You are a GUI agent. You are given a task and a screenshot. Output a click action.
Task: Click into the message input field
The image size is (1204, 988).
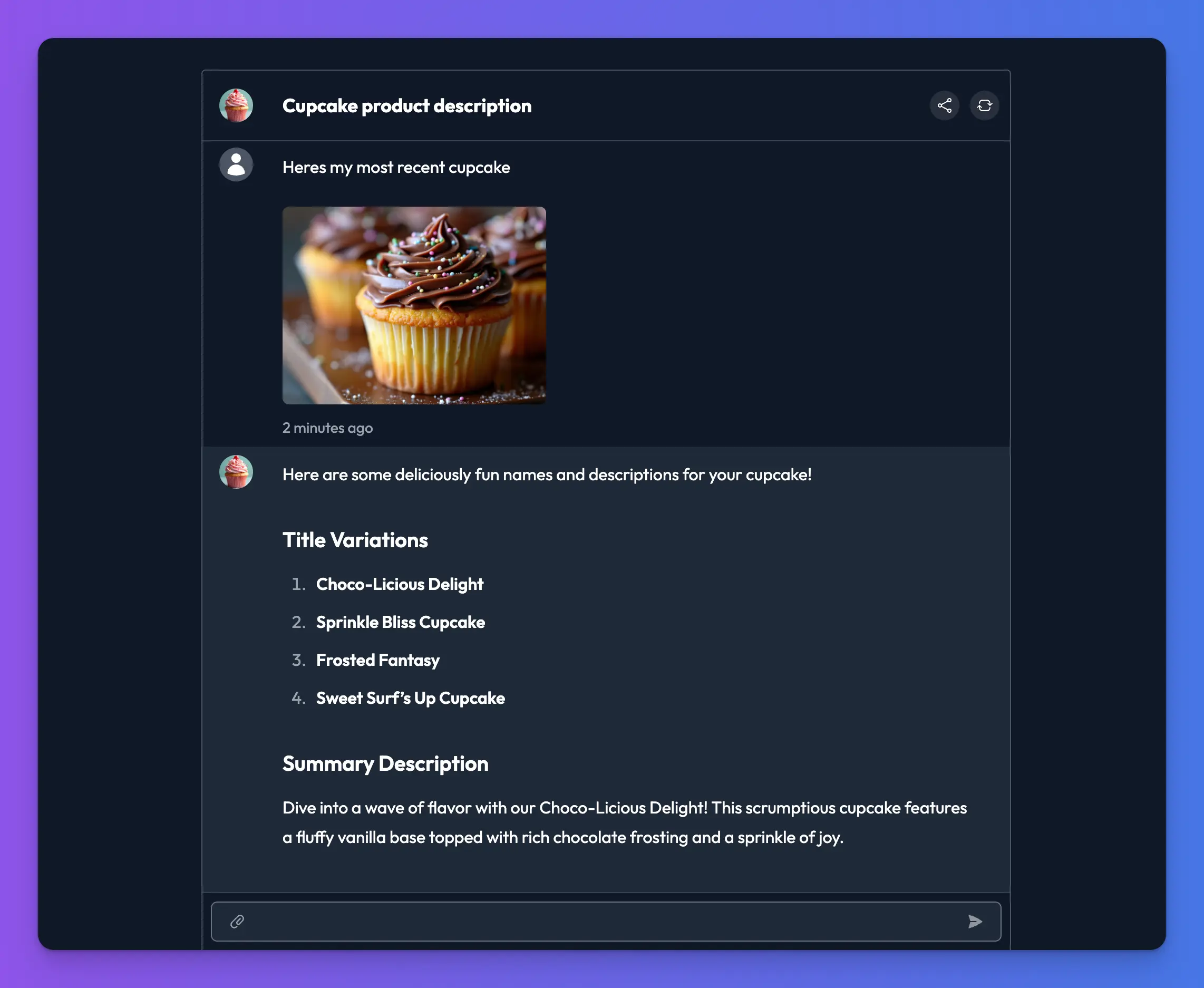pos(606,922)
